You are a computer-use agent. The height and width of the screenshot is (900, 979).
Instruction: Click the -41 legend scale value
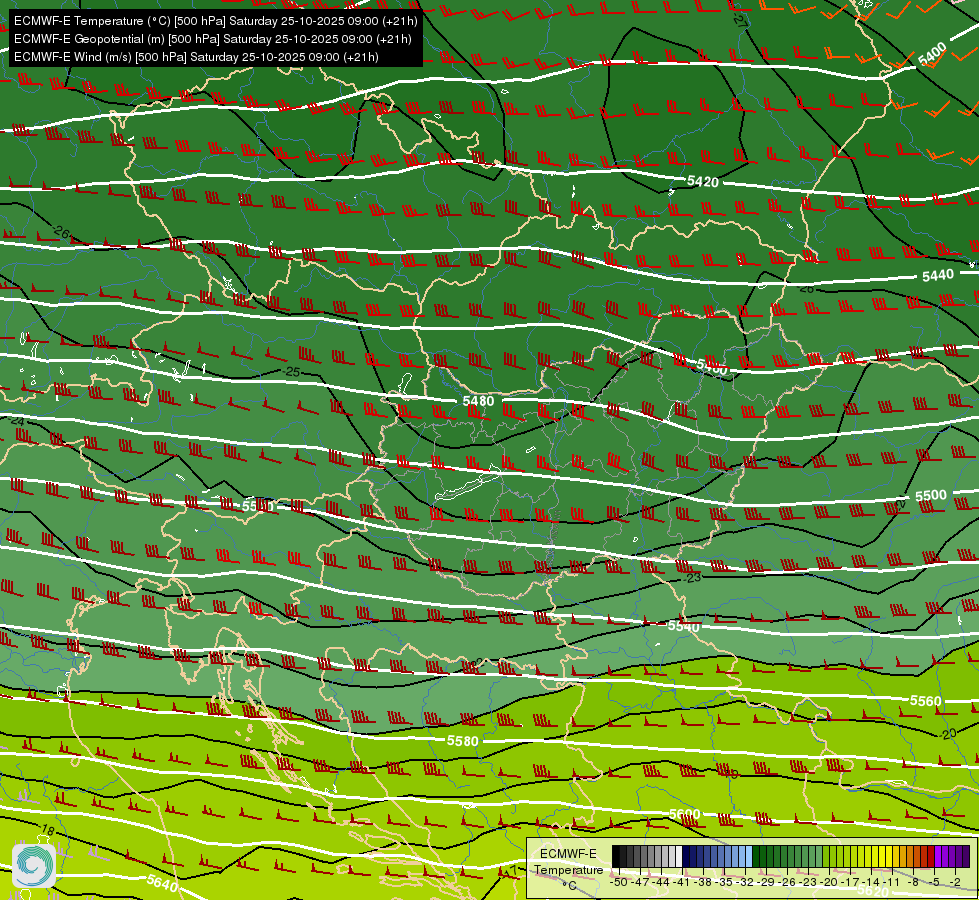click(x=682, y=883)
